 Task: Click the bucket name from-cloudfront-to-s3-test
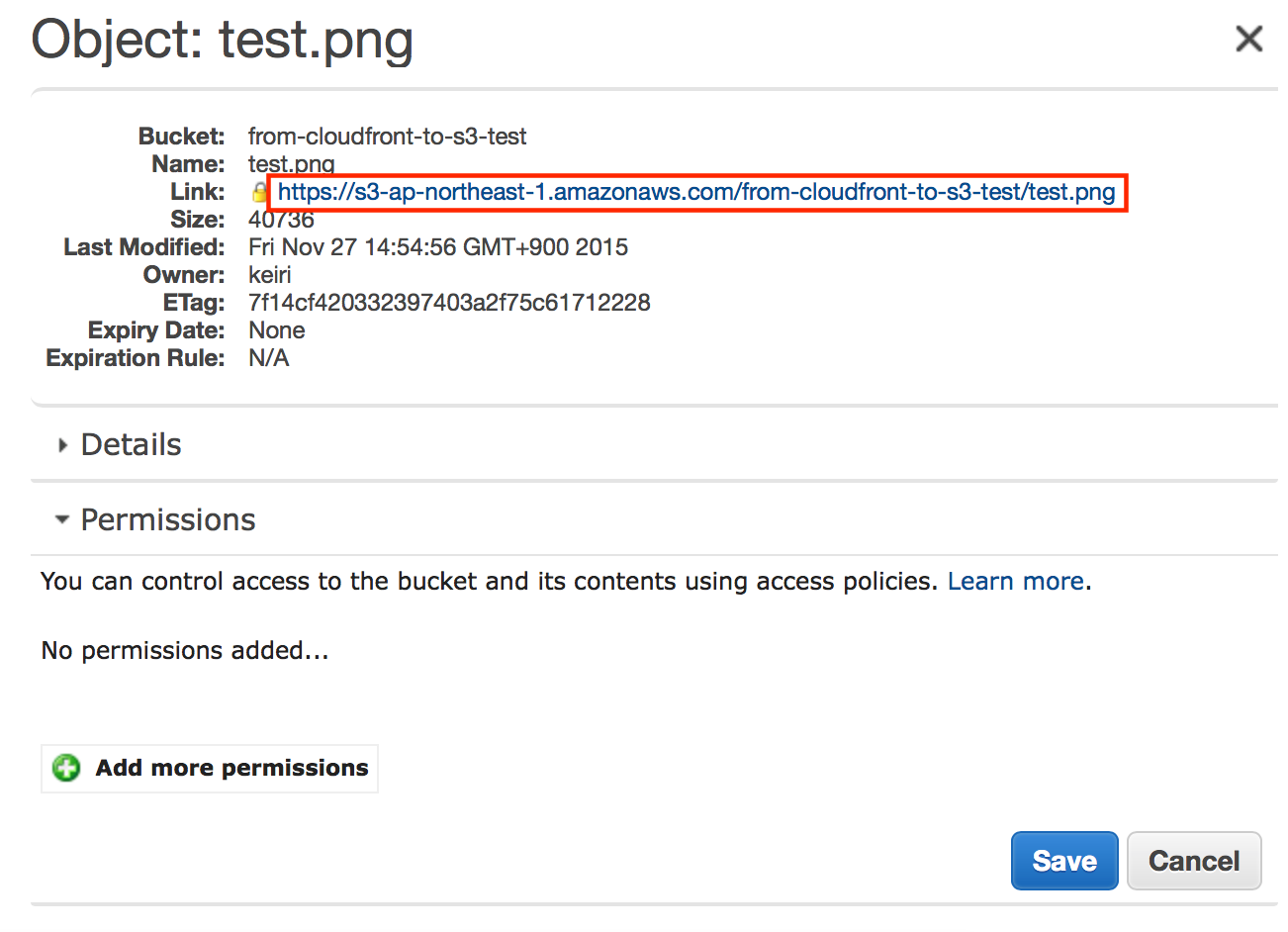(387, 137)
